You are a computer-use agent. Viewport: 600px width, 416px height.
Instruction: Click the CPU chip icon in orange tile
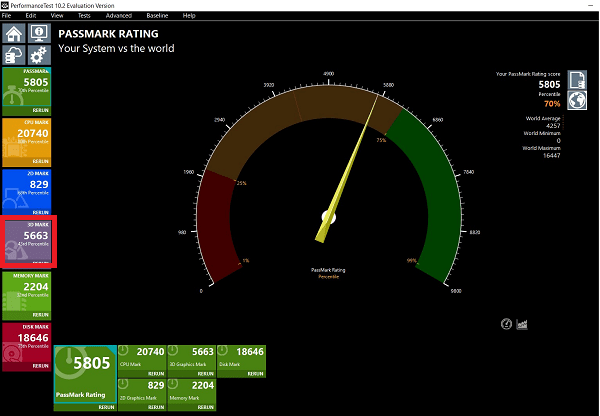(13, 147)
